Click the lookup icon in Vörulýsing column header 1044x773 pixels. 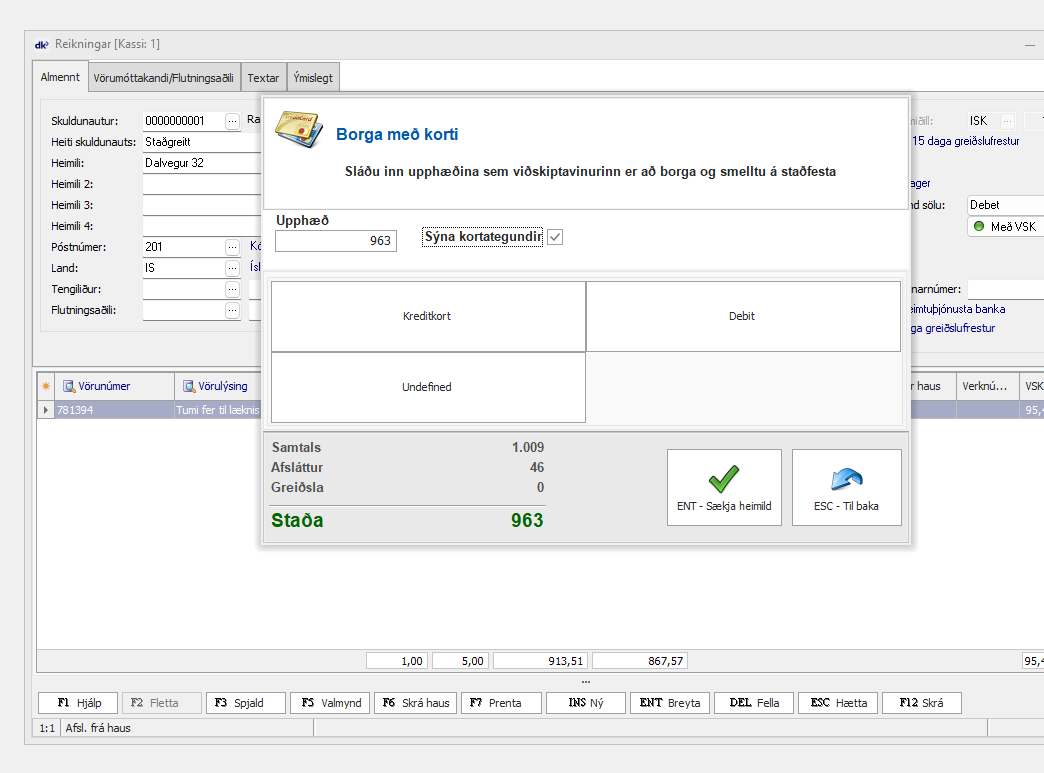pyautogui.click(x=189, y=386)
